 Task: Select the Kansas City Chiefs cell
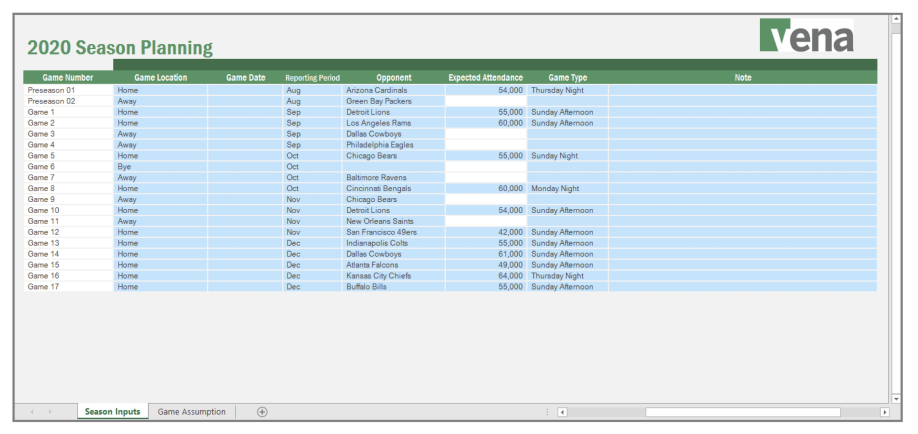393,276
